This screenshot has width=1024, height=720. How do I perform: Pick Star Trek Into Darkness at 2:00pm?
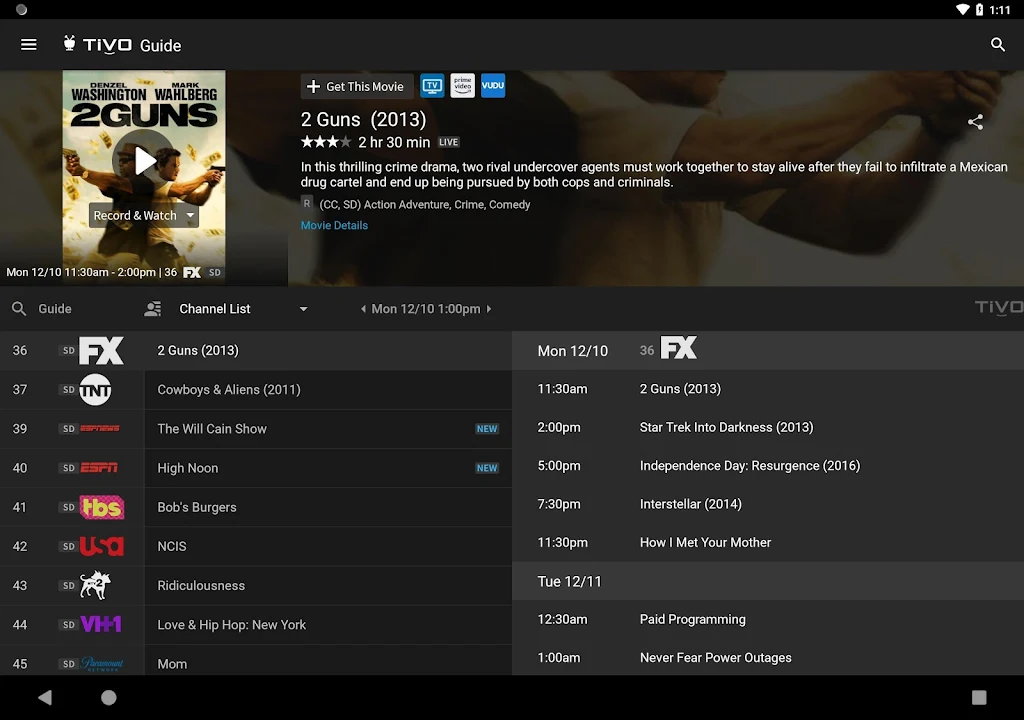click(726, 427)
